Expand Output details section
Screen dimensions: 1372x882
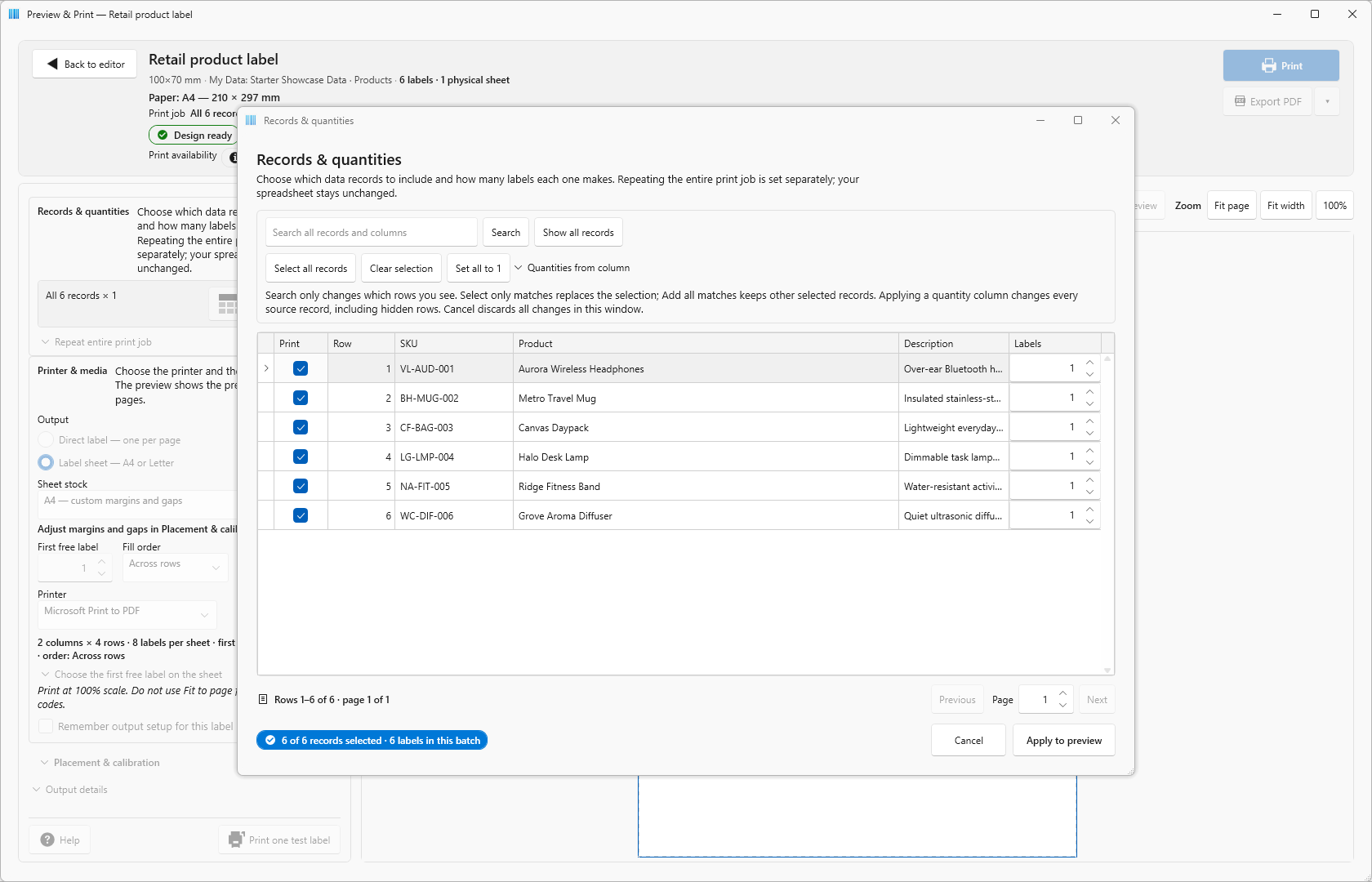click(x=70, y=789)
